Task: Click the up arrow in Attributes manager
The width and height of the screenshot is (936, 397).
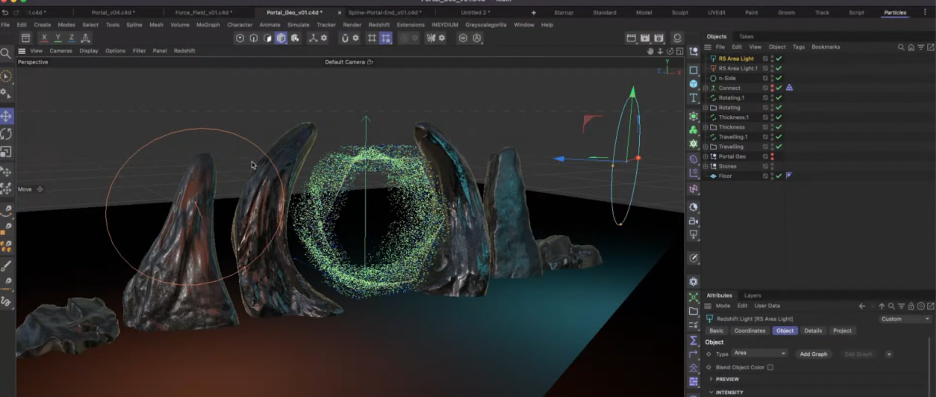Action: tap(882, 306)
